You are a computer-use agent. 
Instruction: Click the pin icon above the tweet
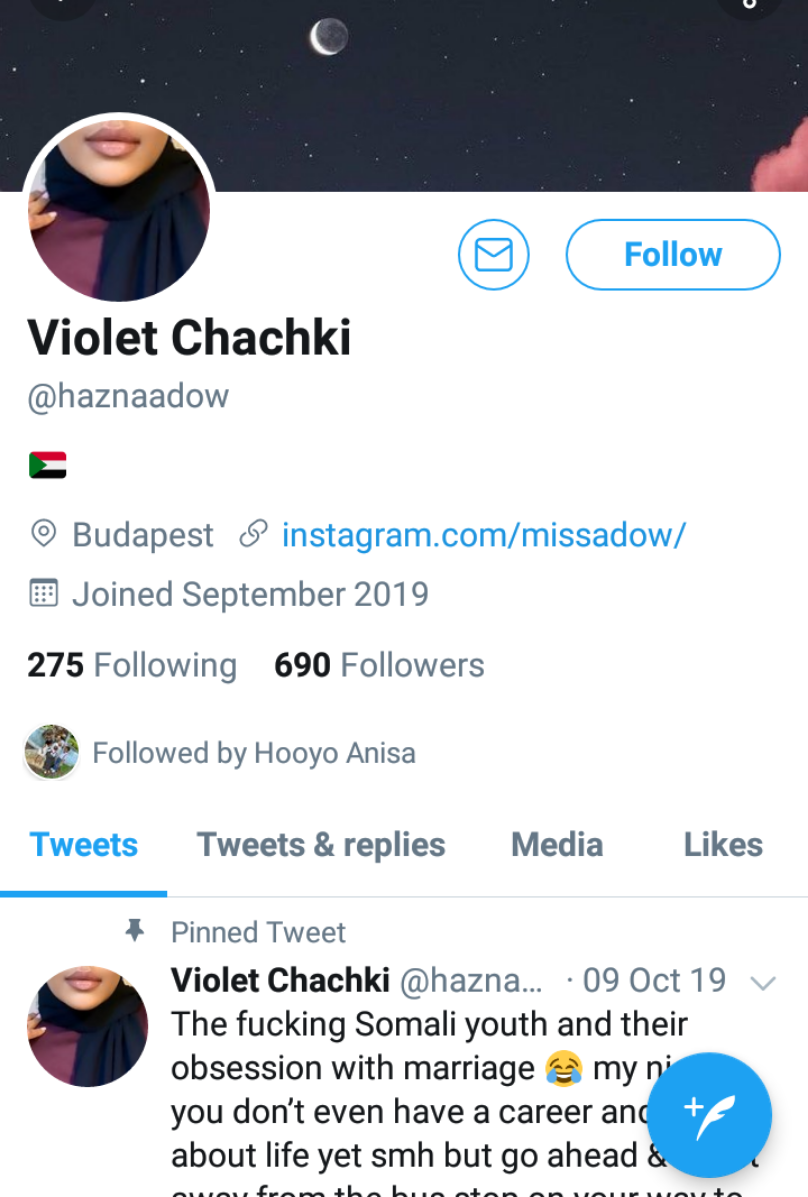tap(134, 932)
